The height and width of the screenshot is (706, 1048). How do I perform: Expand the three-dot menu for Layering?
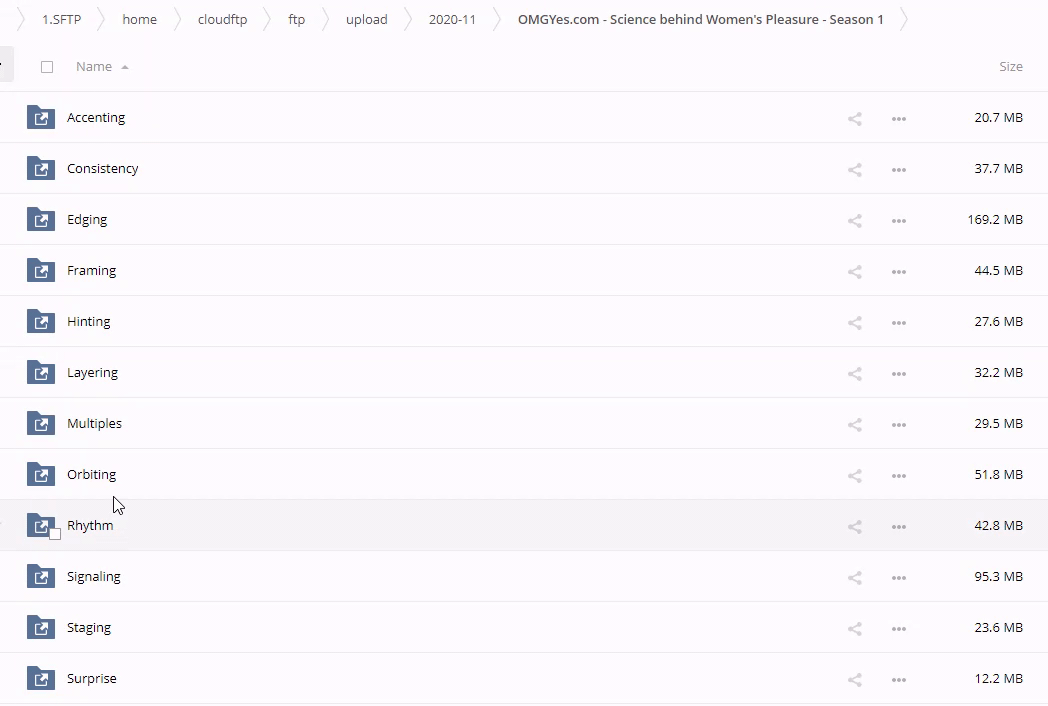coord(898,373)
